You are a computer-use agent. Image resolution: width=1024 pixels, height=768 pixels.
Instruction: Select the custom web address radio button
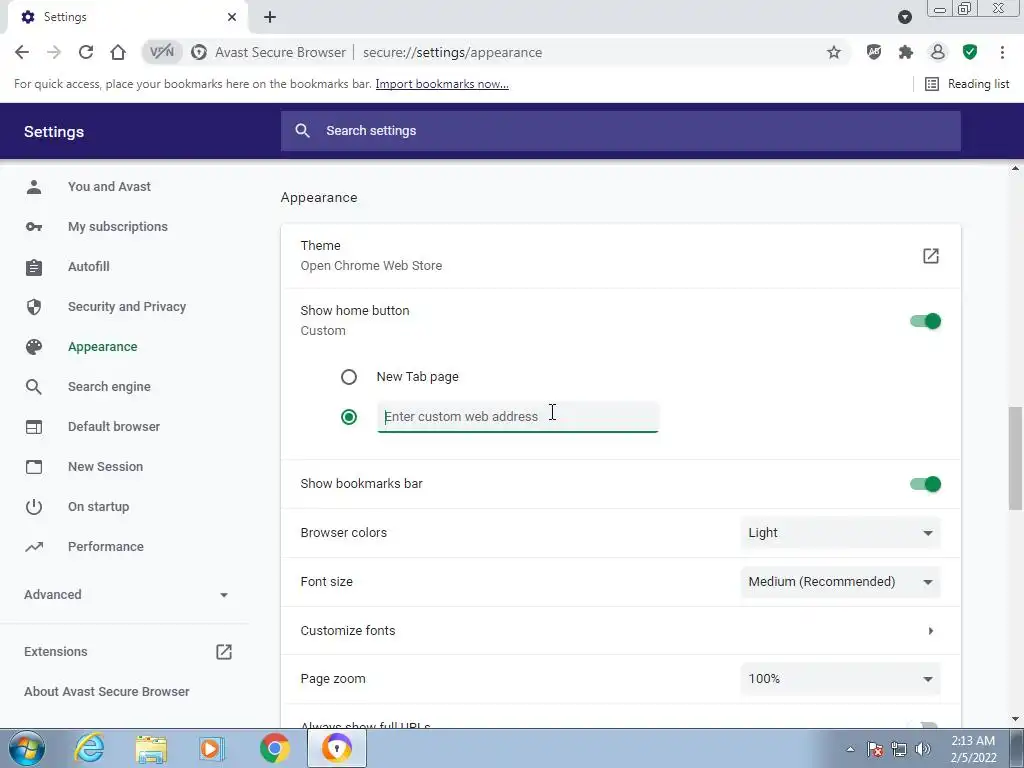(x=349, y=417)
